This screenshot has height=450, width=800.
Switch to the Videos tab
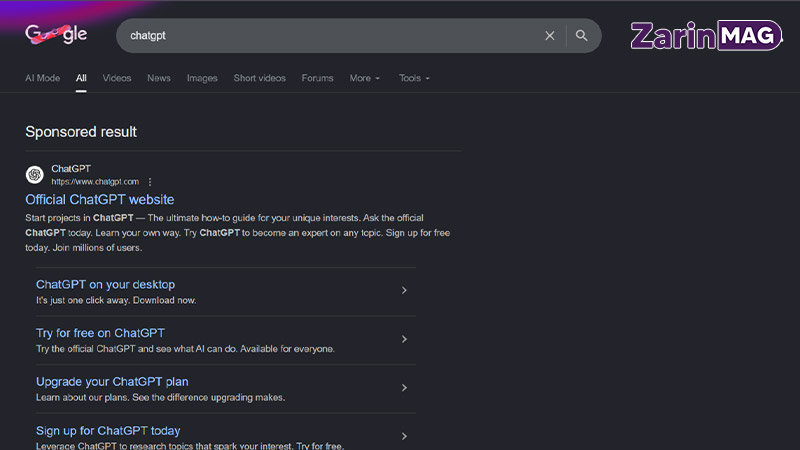pos(117,78)
